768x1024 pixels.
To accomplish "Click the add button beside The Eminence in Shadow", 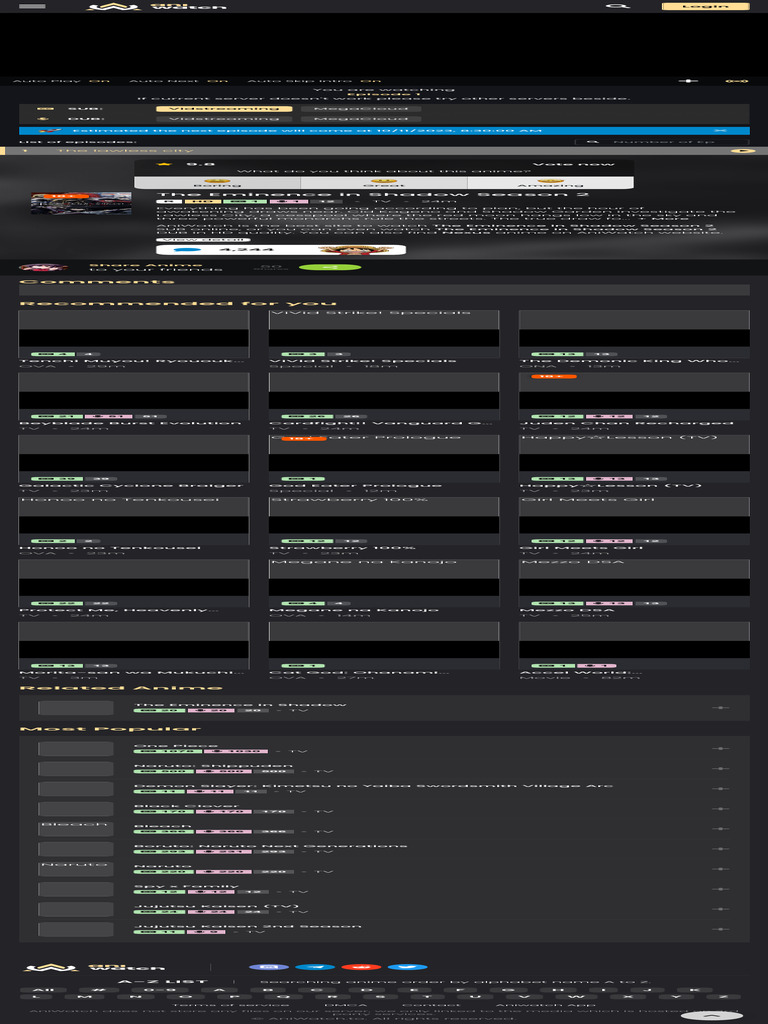I will coord(719,707).
